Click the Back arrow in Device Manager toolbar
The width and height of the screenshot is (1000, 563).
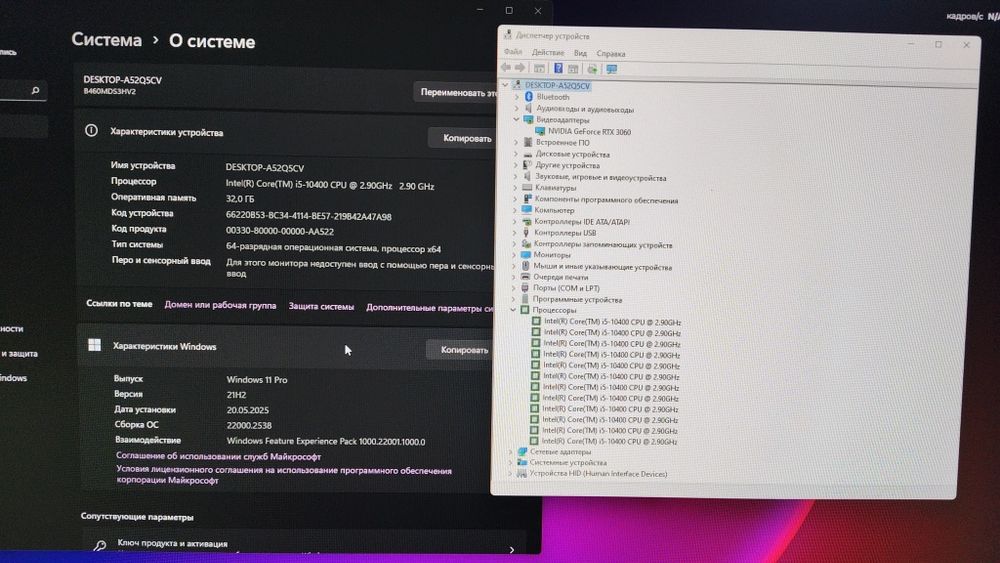(x=506, y=68)
